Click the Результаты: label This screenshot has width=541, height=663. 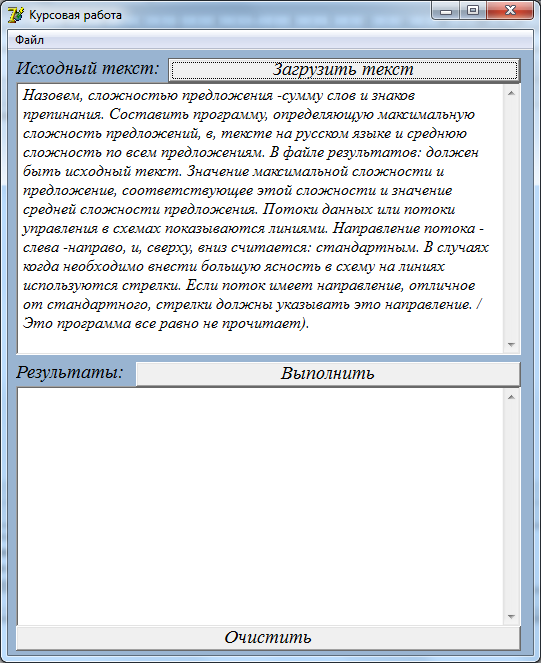pyautogui.click(x=70, y=373)
